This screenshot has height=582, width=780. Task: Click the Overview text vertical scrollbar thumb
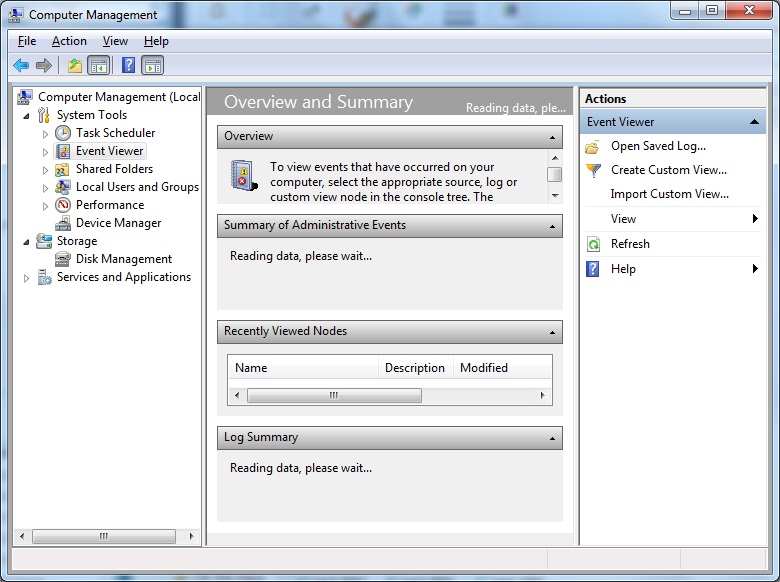[x=554, y=175]
